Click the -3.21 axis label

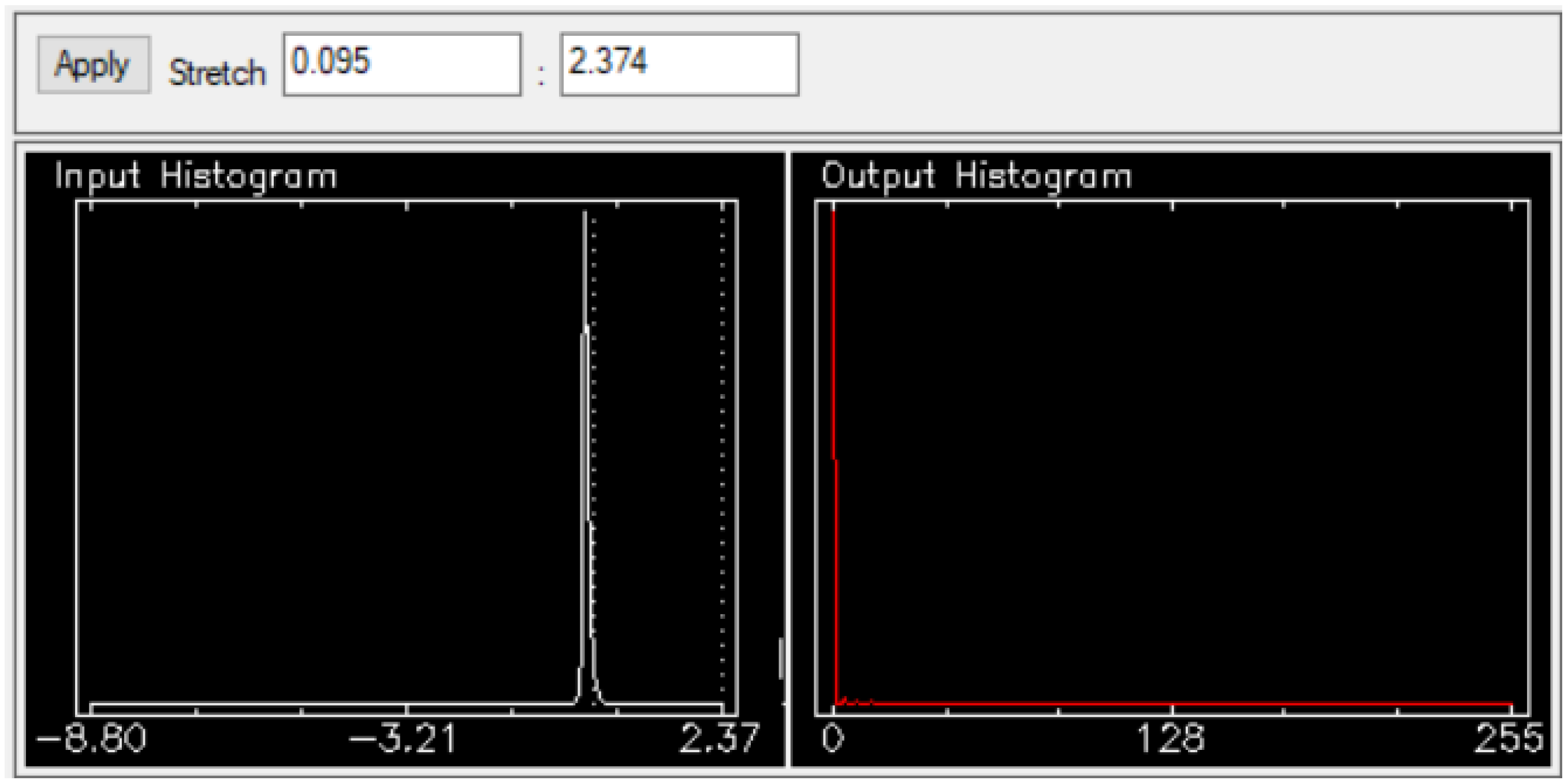pyautogui.click(x=402, y=738)
